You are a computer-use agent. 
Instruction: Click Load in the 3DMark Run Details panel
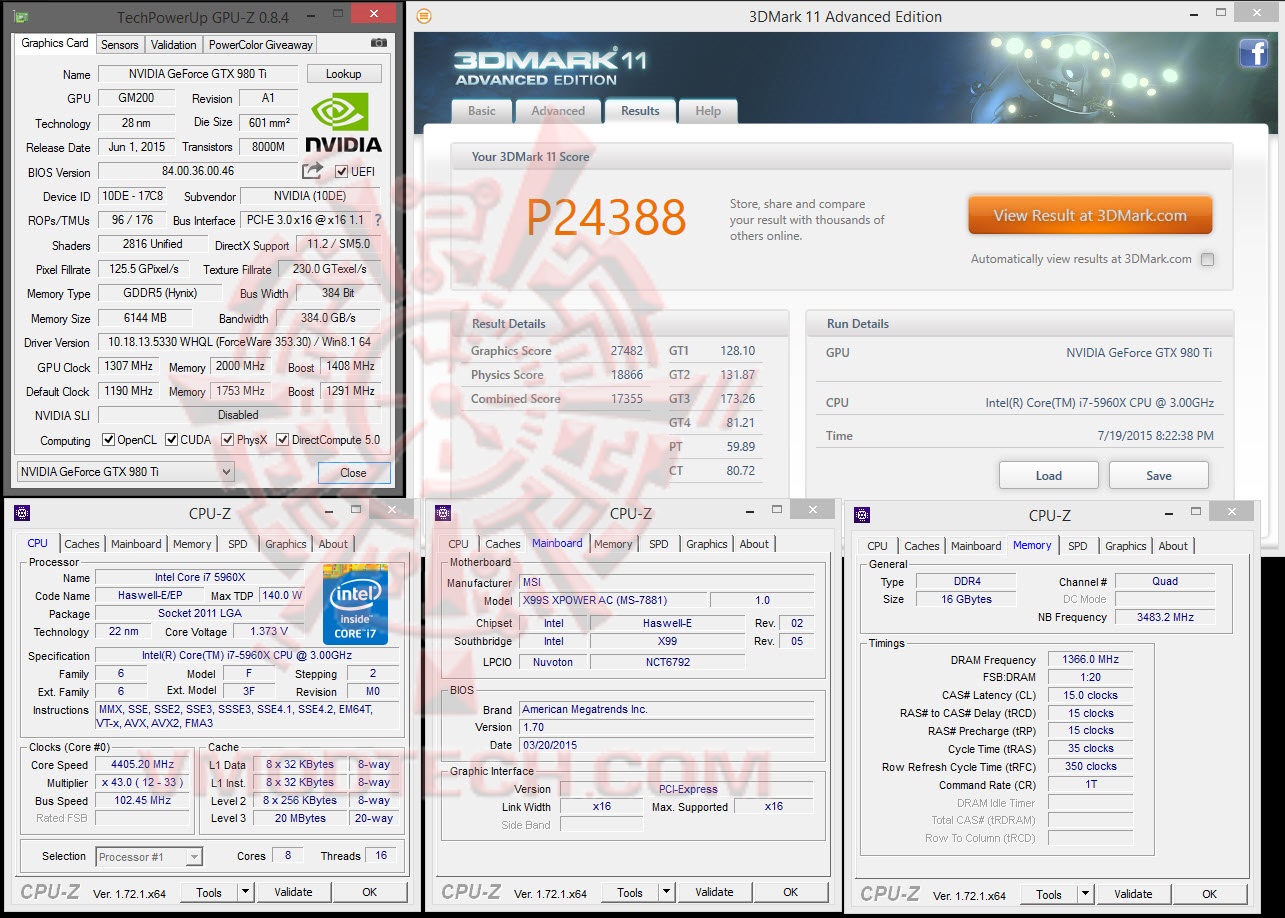coord(1048,475)
